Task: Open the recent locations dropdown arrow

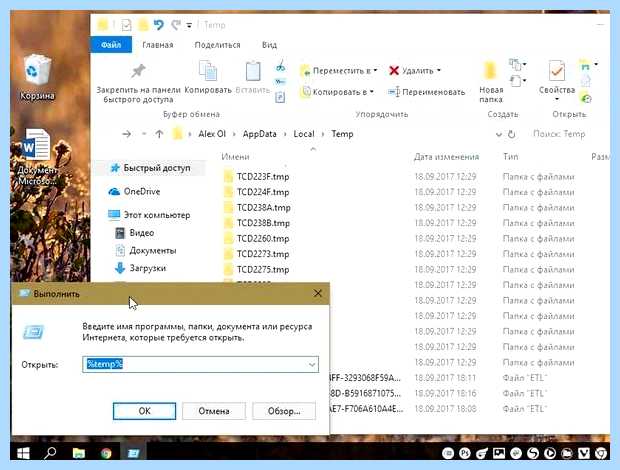Action: pos(144,134)
